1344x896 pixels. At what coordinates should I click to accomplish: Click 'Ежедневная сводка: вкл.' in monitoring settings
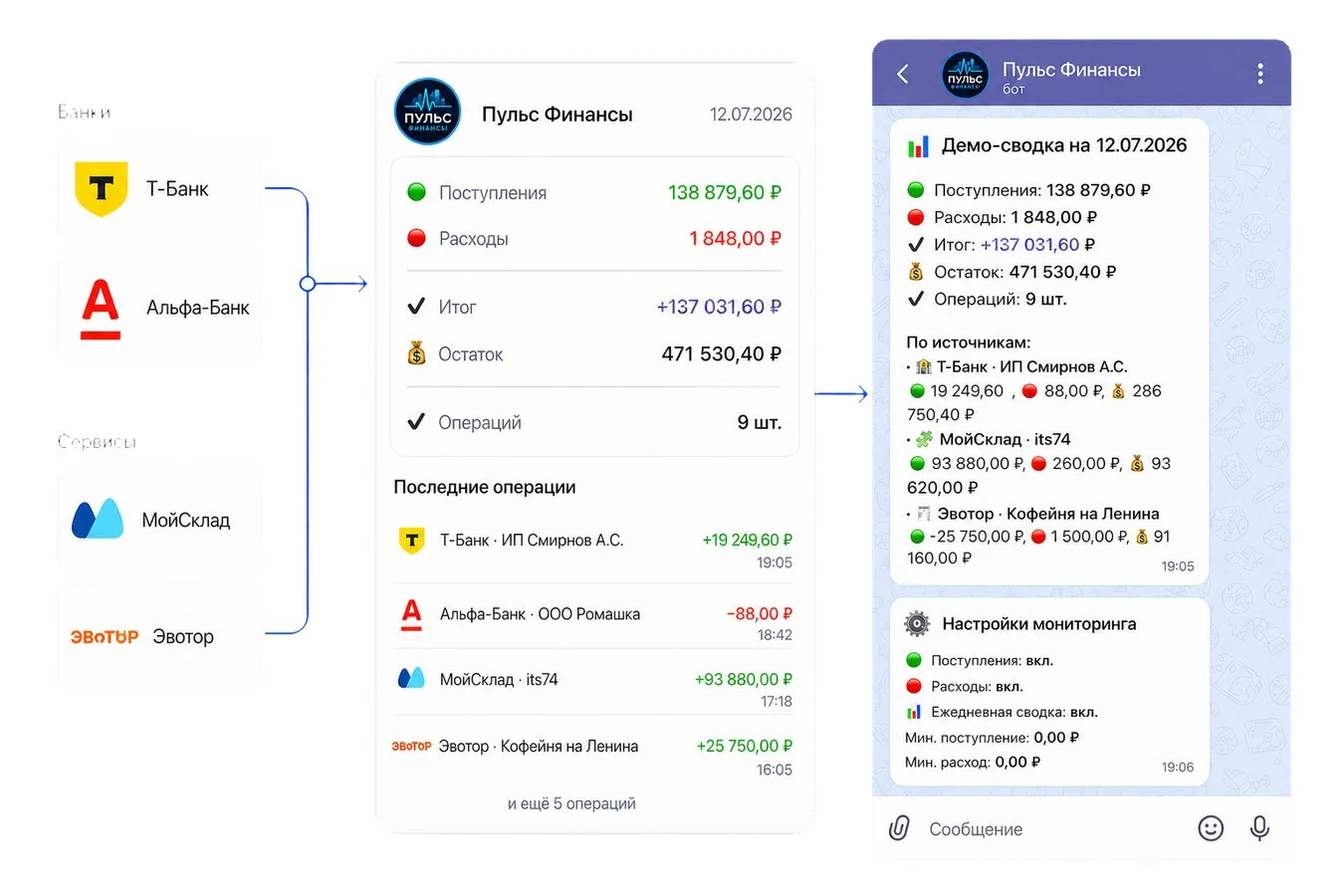(1014, 712)
